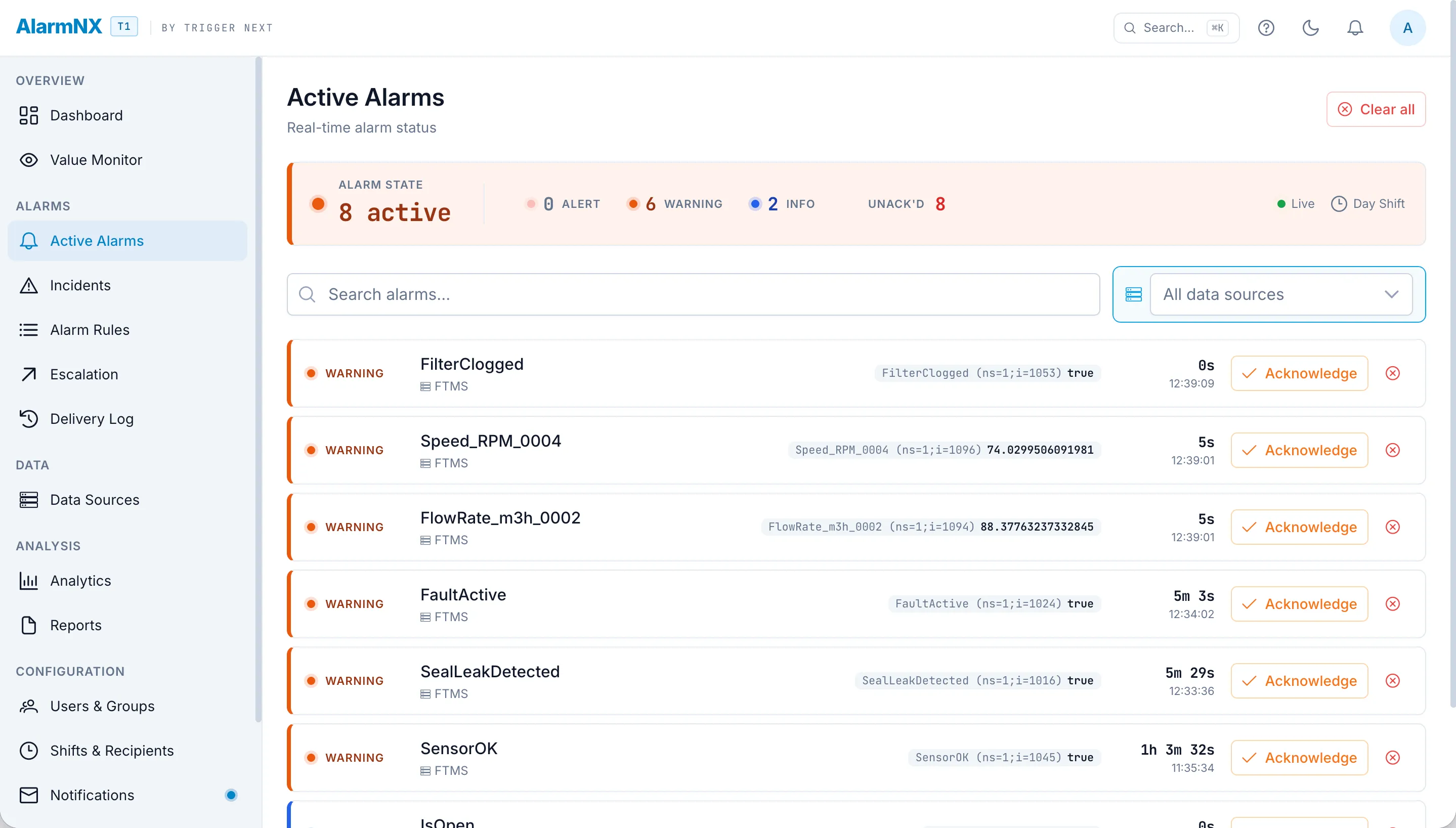Dismiss SealLeakDetected alarm with X icon
The height and width of the screenshot is (828, 1456).
[1392, 680]
